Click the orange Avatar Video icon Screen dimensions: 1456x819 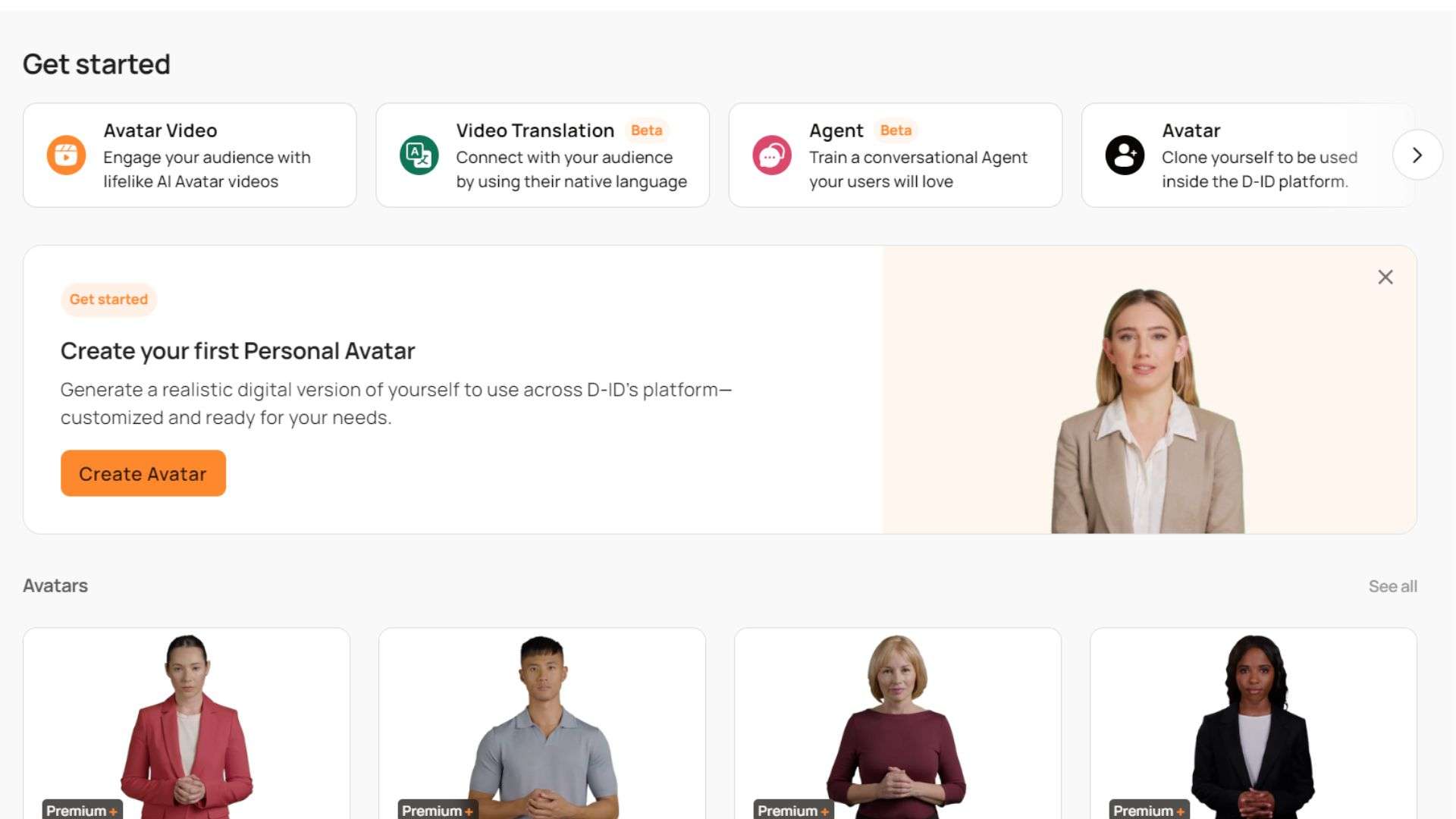point(66,155)
